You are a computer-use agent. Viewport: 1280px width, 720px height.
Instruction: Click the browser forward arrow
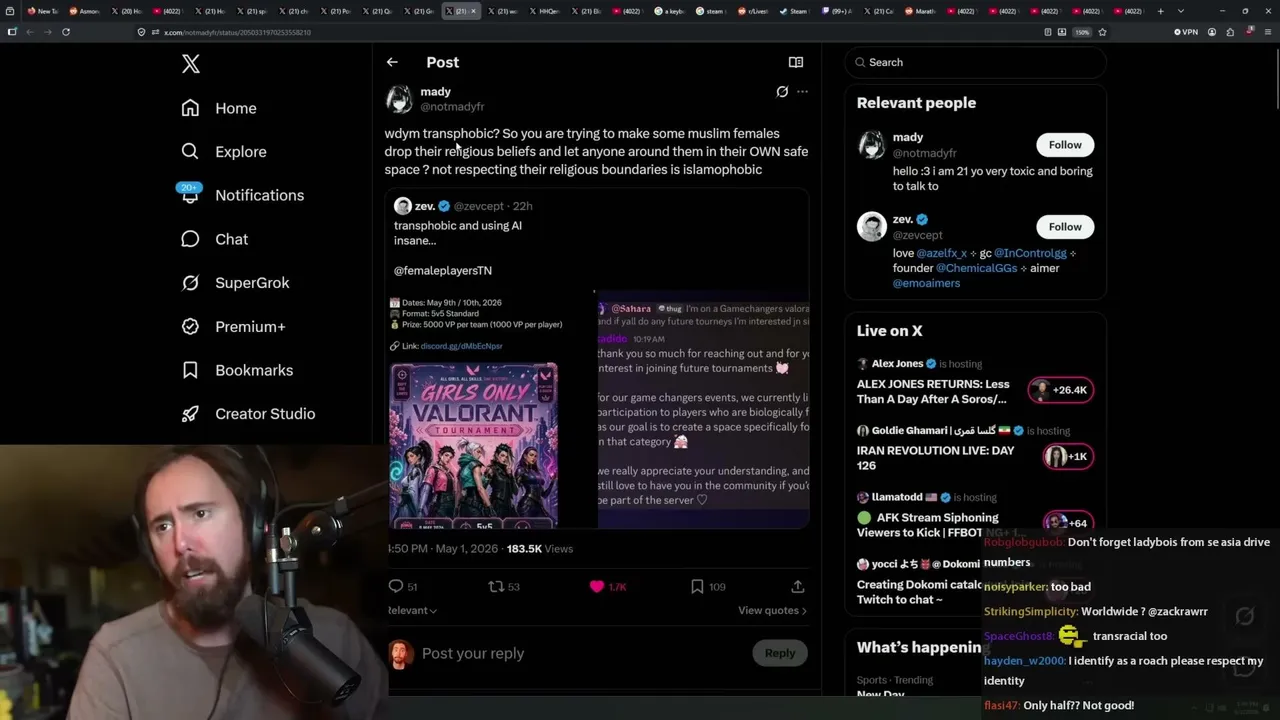coord(47,32)
